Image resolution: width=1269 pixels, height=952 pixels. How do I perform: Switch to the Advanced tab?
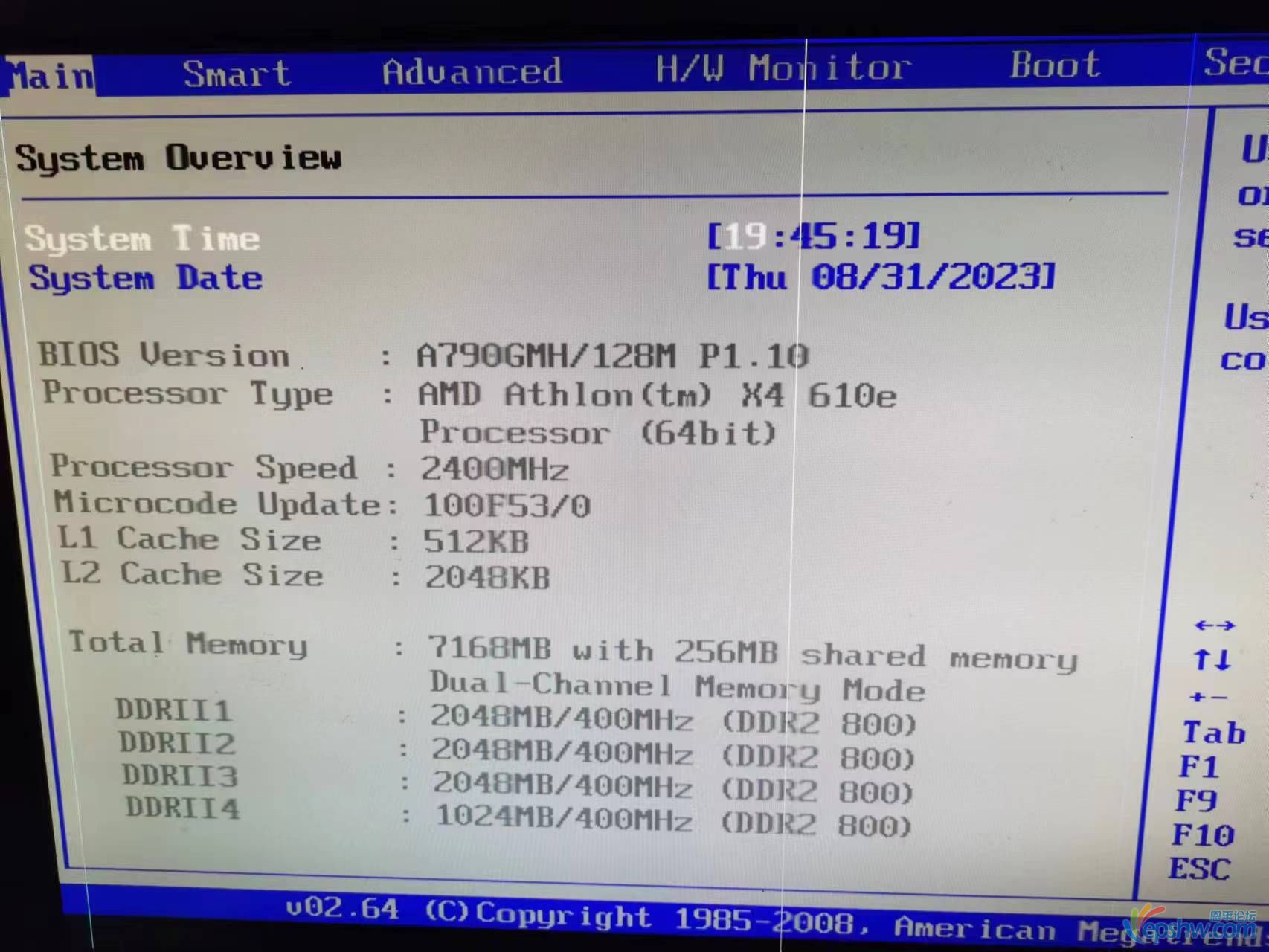coord(472,71)
